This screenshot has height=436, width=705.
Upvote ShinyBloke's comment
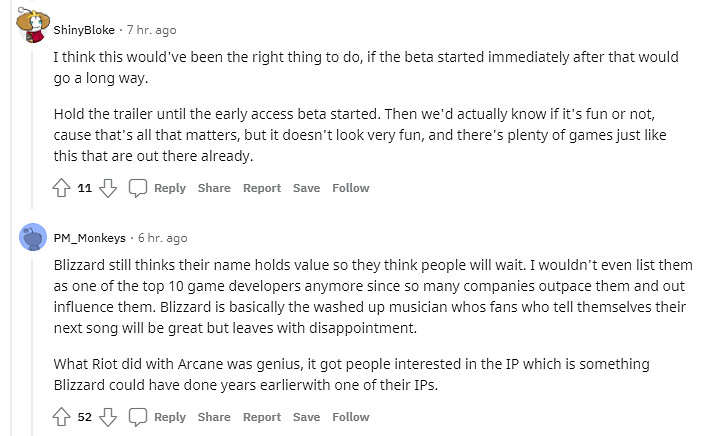click(62, 188)
